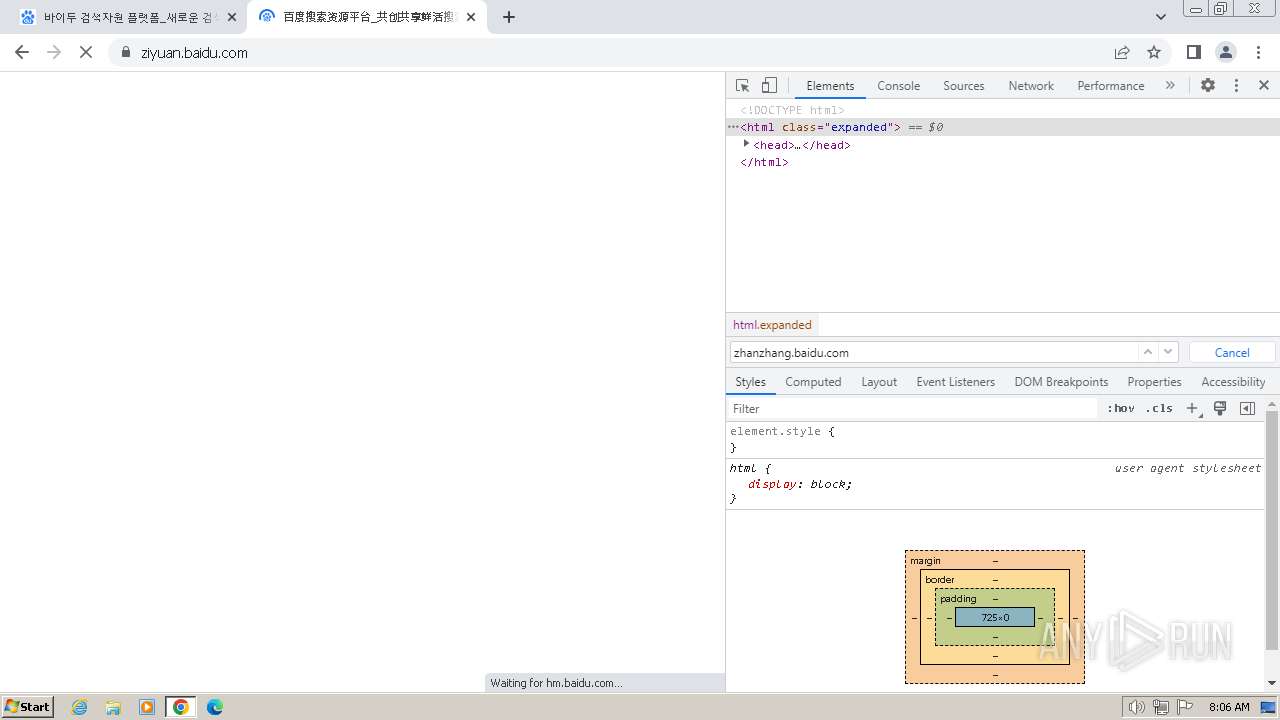This screenshot has height=720, width=1280.
Task: Open DevTools customize three-dot menu
Action: [1236, 86]
